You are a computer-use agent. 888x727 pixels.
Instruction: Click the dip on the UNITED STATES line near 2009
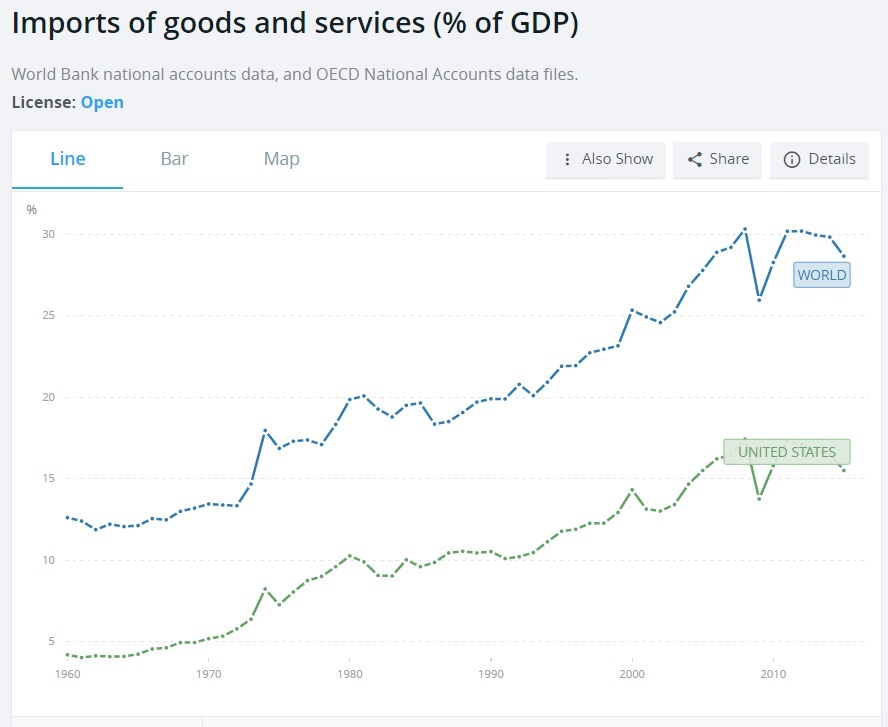tap(759, 498)
